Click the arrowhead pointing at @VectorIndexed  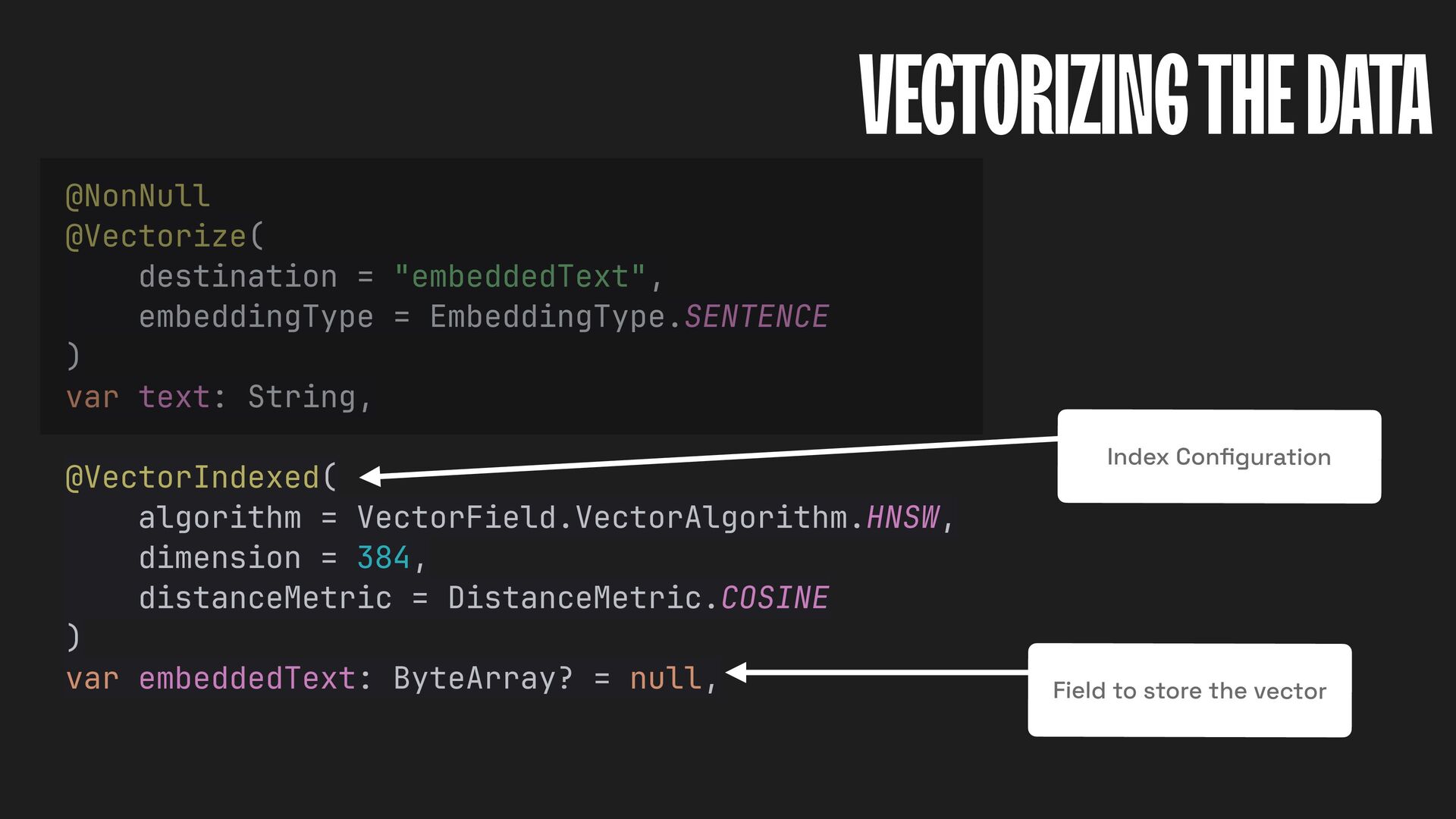point(370,476)
